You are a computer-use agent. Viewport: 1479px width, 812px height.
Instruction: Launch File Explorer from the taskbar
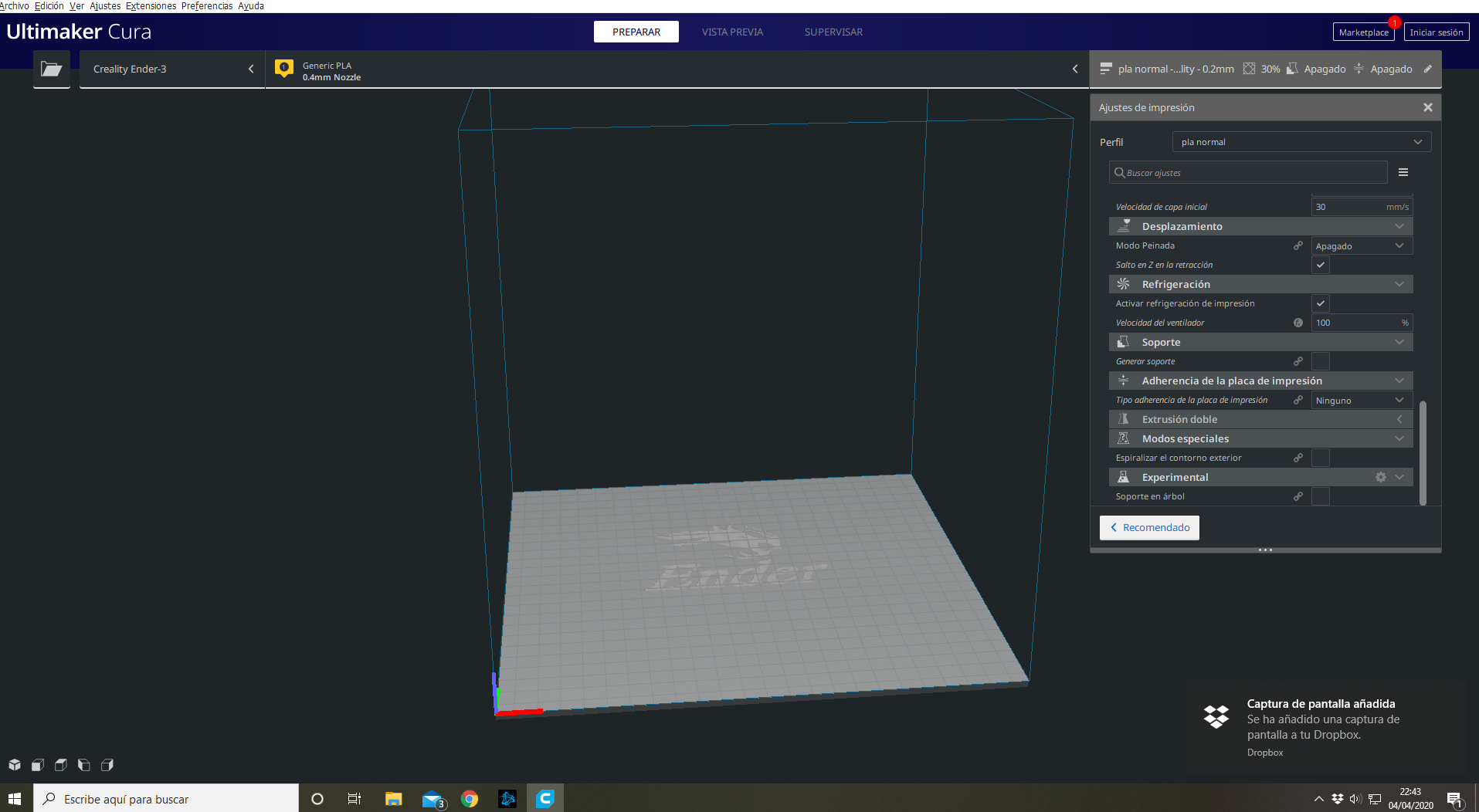click(393, 799)
